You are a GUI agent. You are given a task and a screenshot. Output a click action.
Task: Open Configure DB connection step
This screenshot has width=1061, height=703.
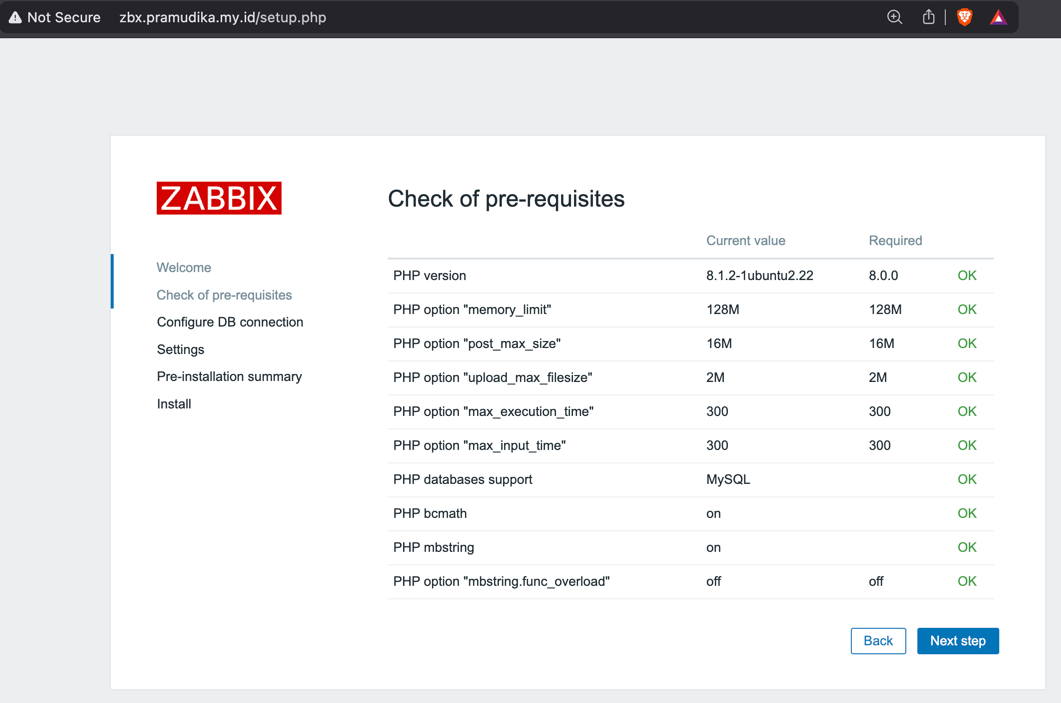click(230, 322)
